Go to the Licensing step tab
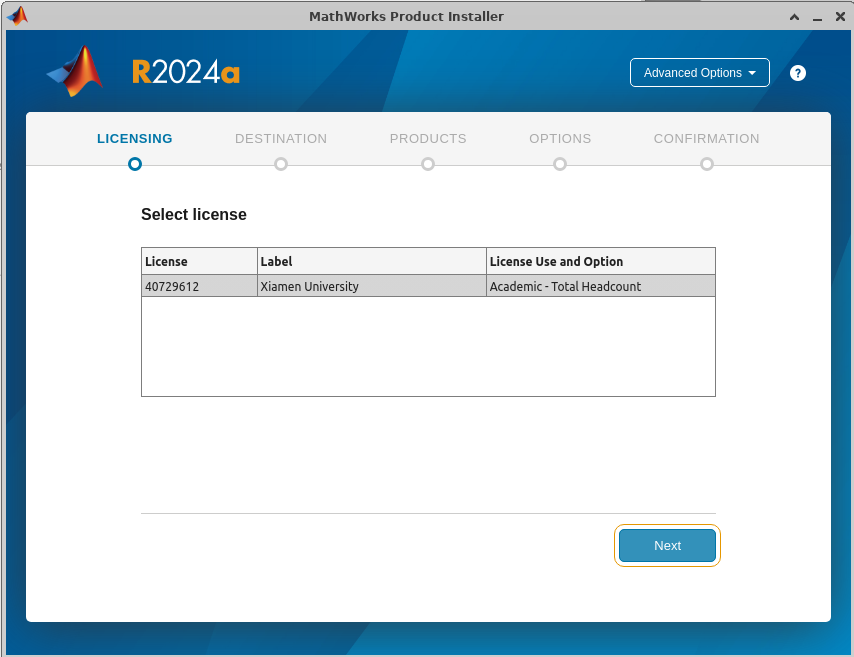 (135, 138)
